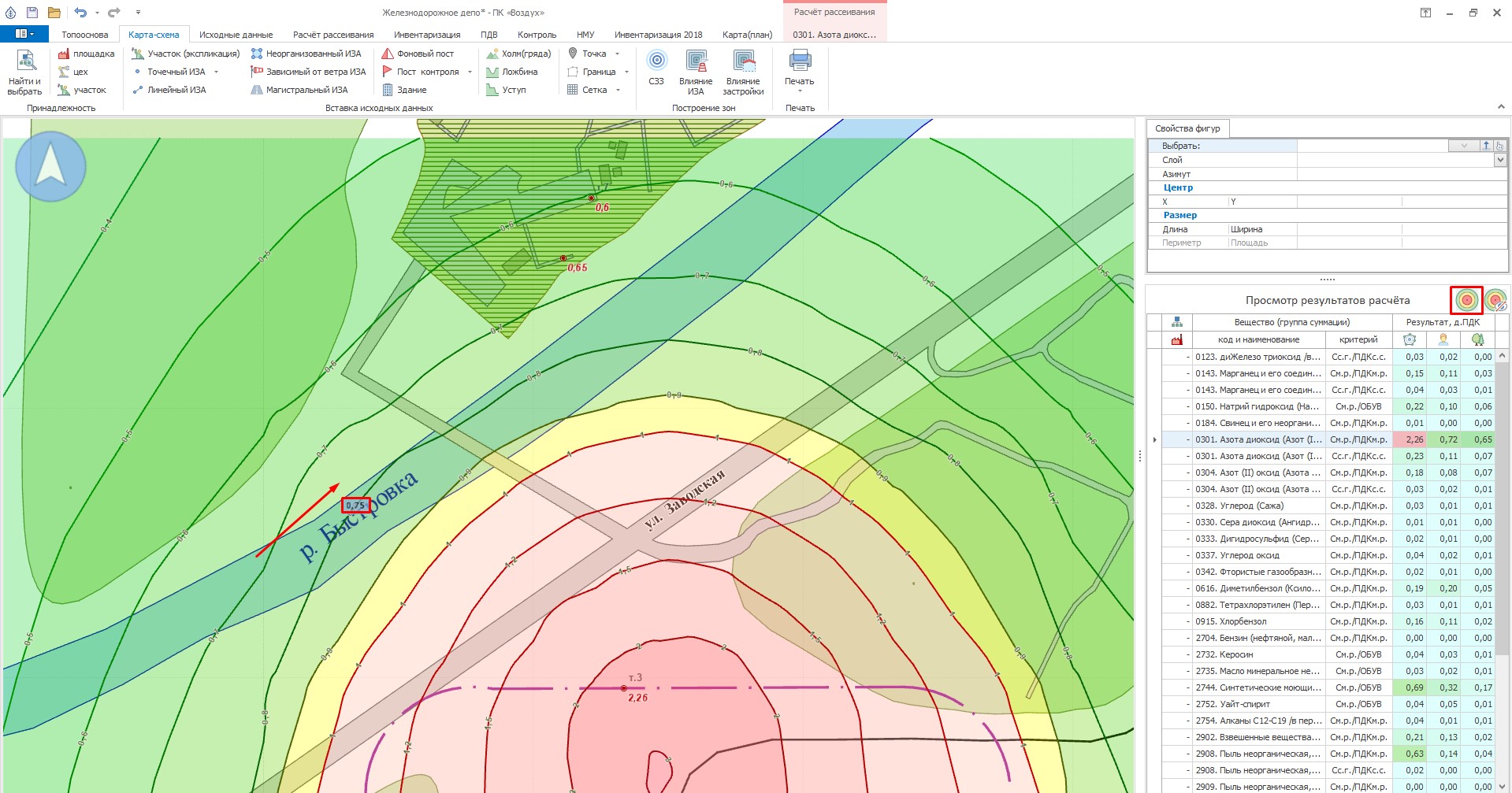Open the Слой dropdown in properties

click(1499, 160)
